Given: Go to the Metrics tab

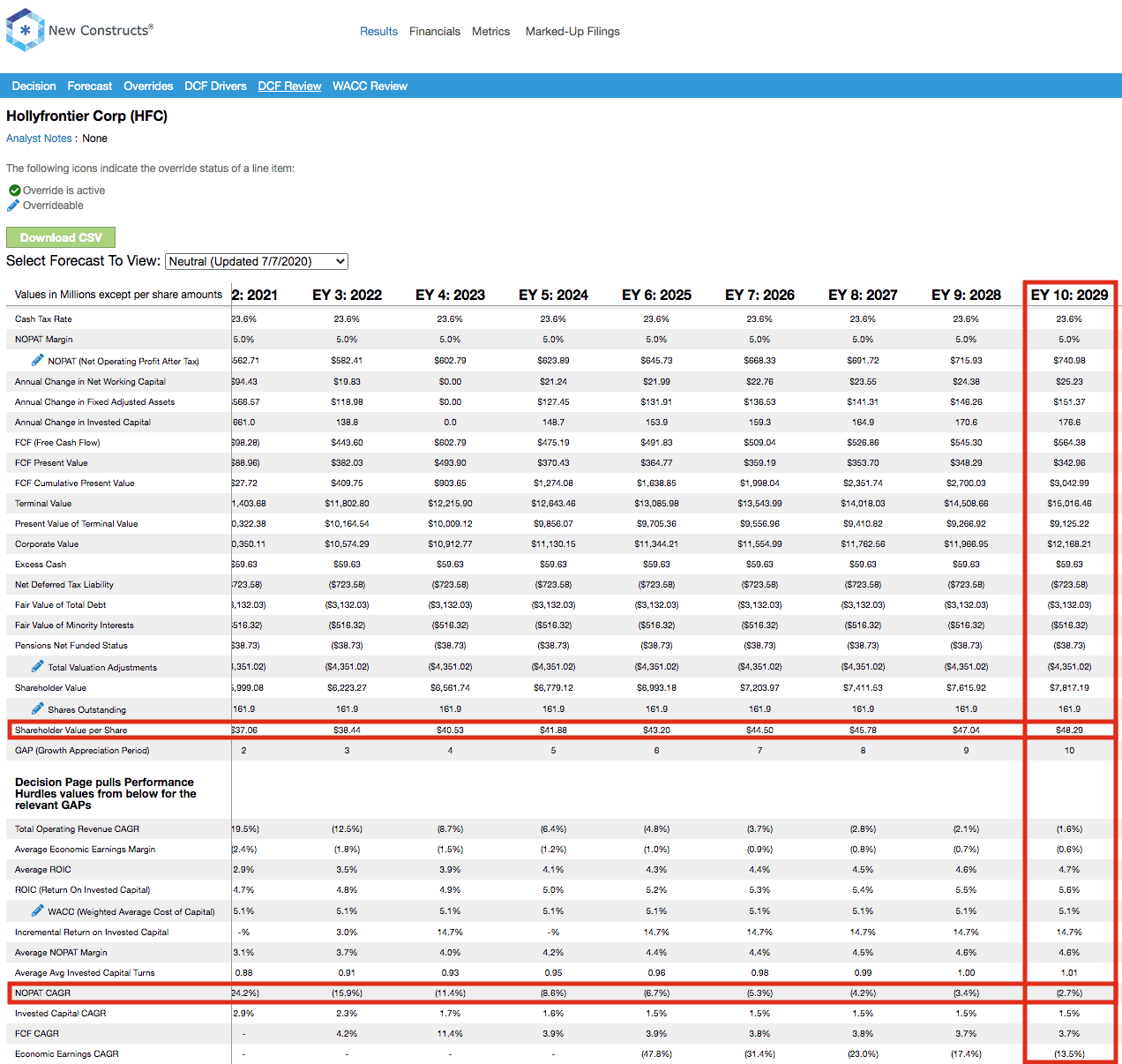Looking at the screenshot, I should (x=490, y=32).
